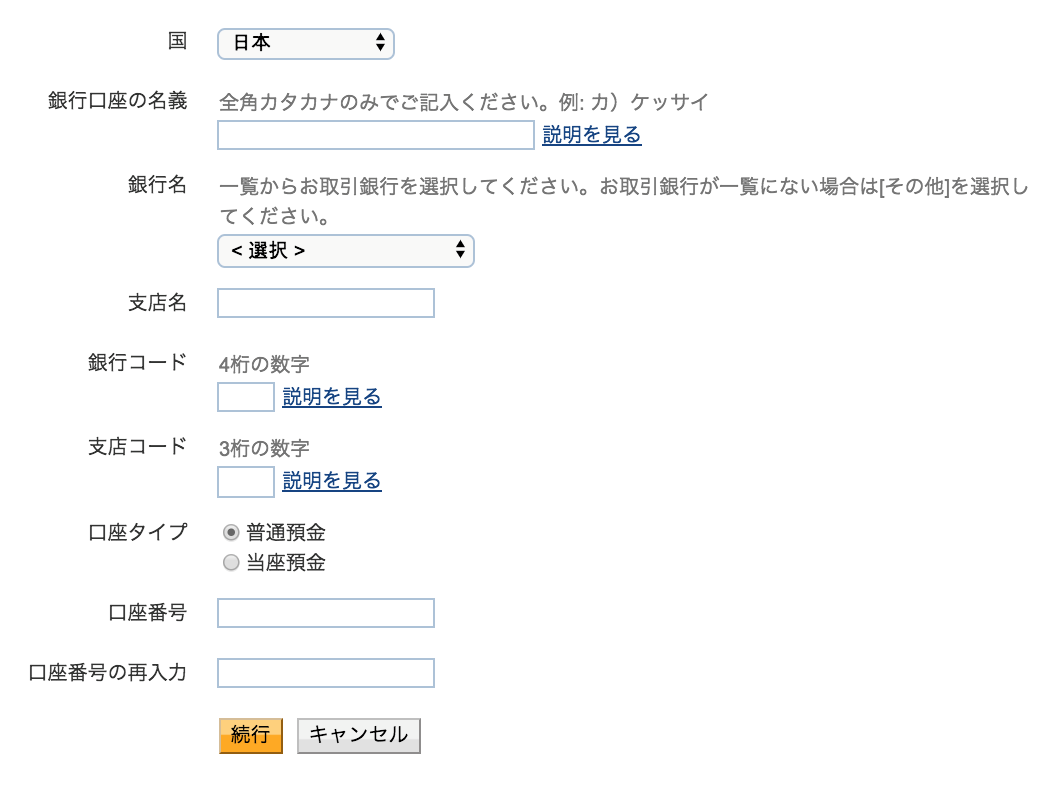
Task: Click the 支店名 field label
Action: coord(157,302)
